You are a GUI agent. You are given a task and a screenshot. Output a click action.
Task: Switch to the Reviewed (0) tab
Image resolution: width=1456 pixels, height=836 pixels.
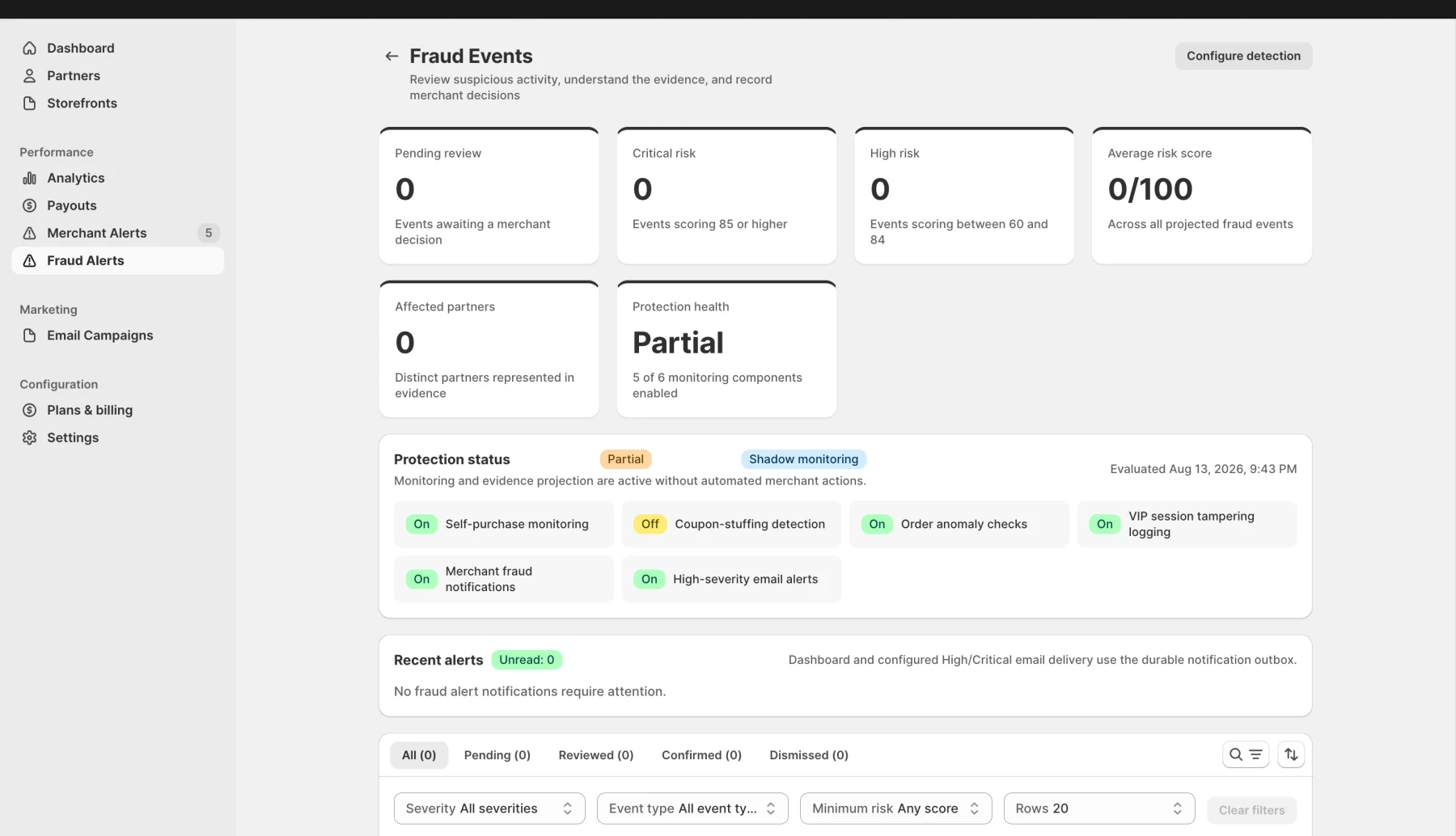point(596,755)
